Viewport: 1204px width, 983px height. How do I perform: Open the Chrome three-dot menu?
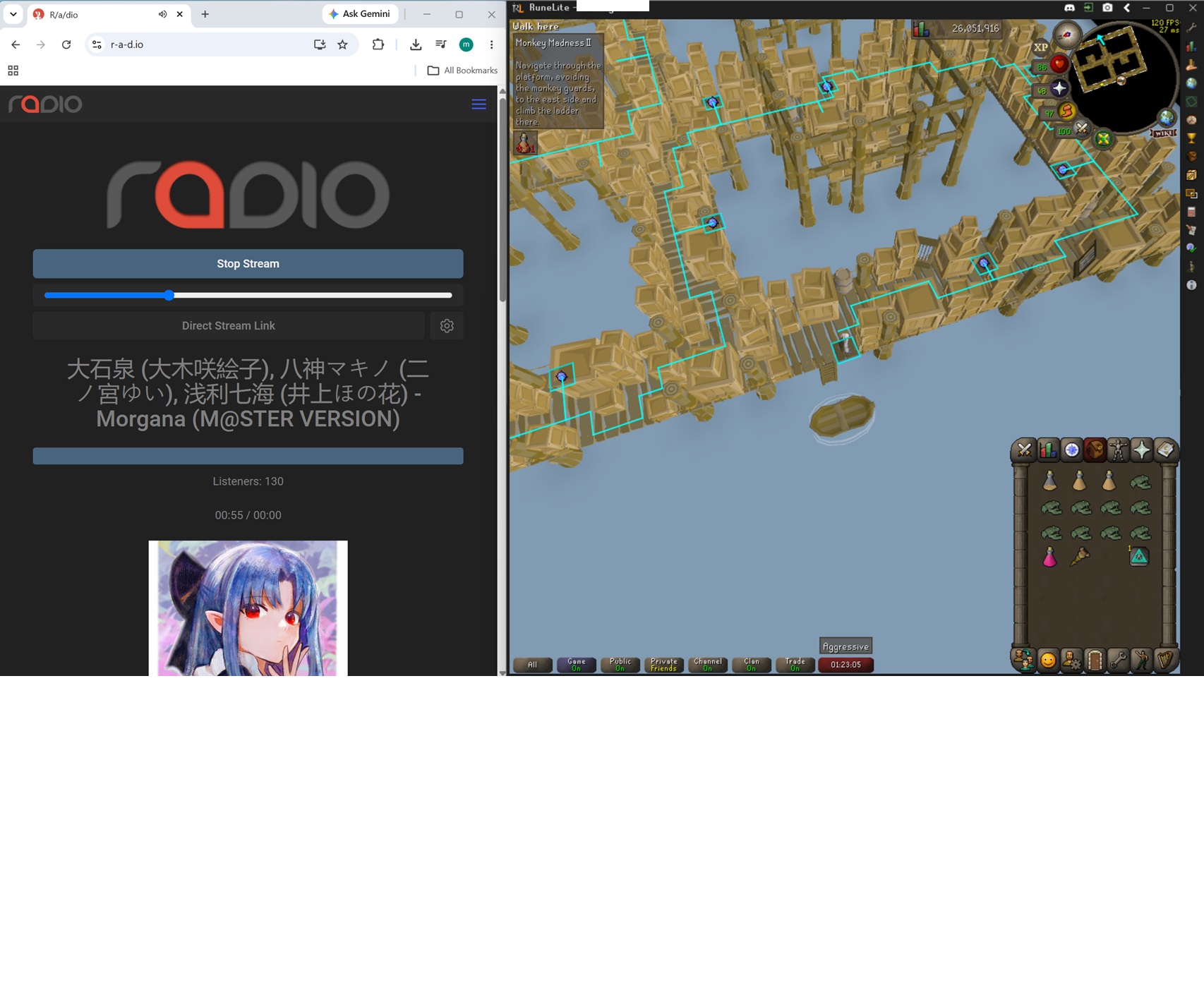point(491,44)
